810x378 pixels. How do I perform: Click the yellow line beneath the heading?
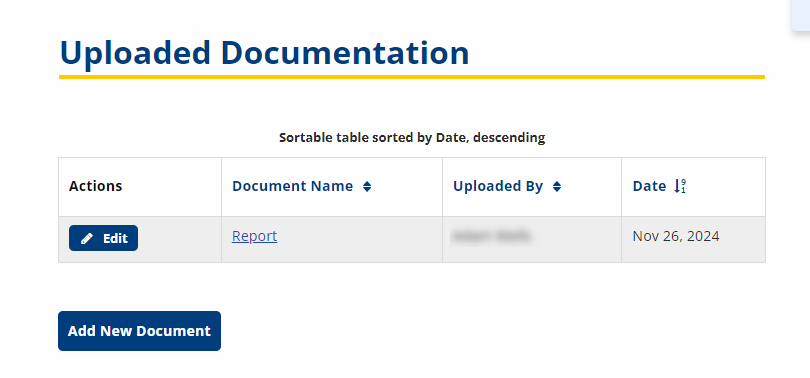click(412, 77)
